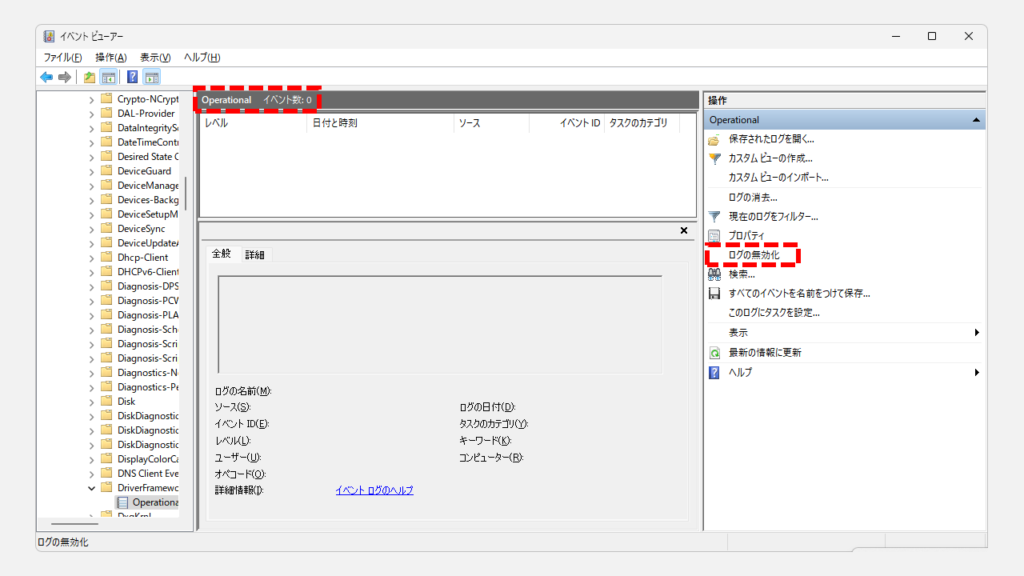Click ログの消去... to clear the log

pos(752,197)
